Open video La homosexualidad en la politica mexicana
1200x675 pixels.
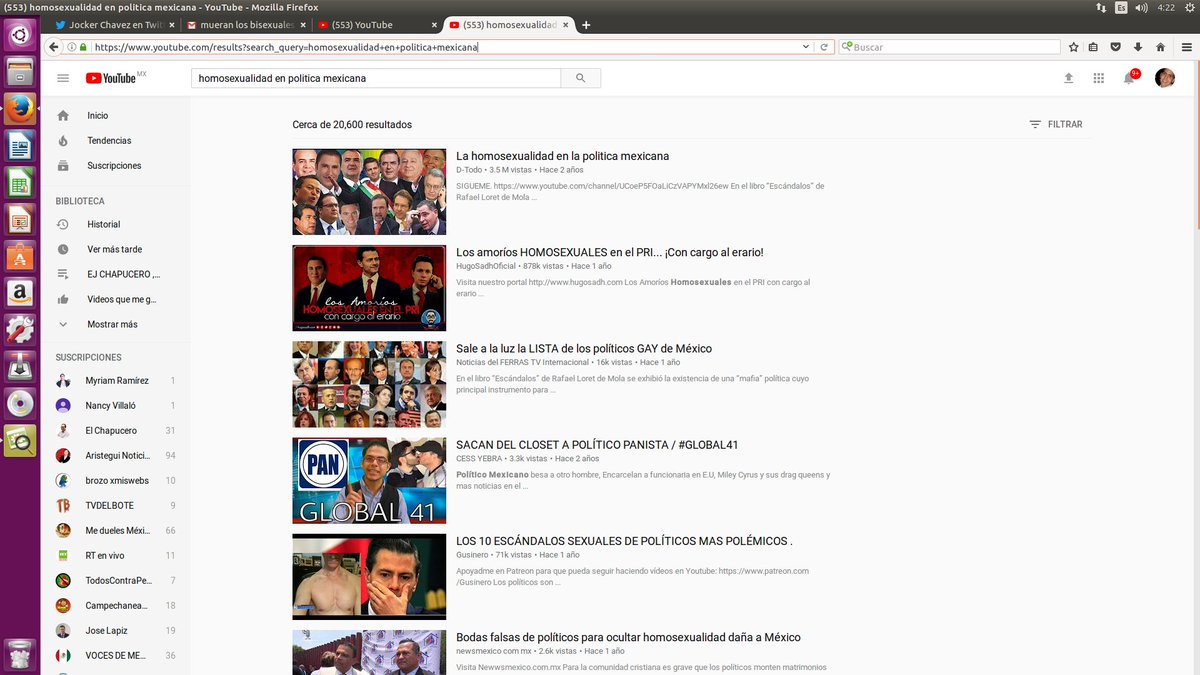pos(562,156)
